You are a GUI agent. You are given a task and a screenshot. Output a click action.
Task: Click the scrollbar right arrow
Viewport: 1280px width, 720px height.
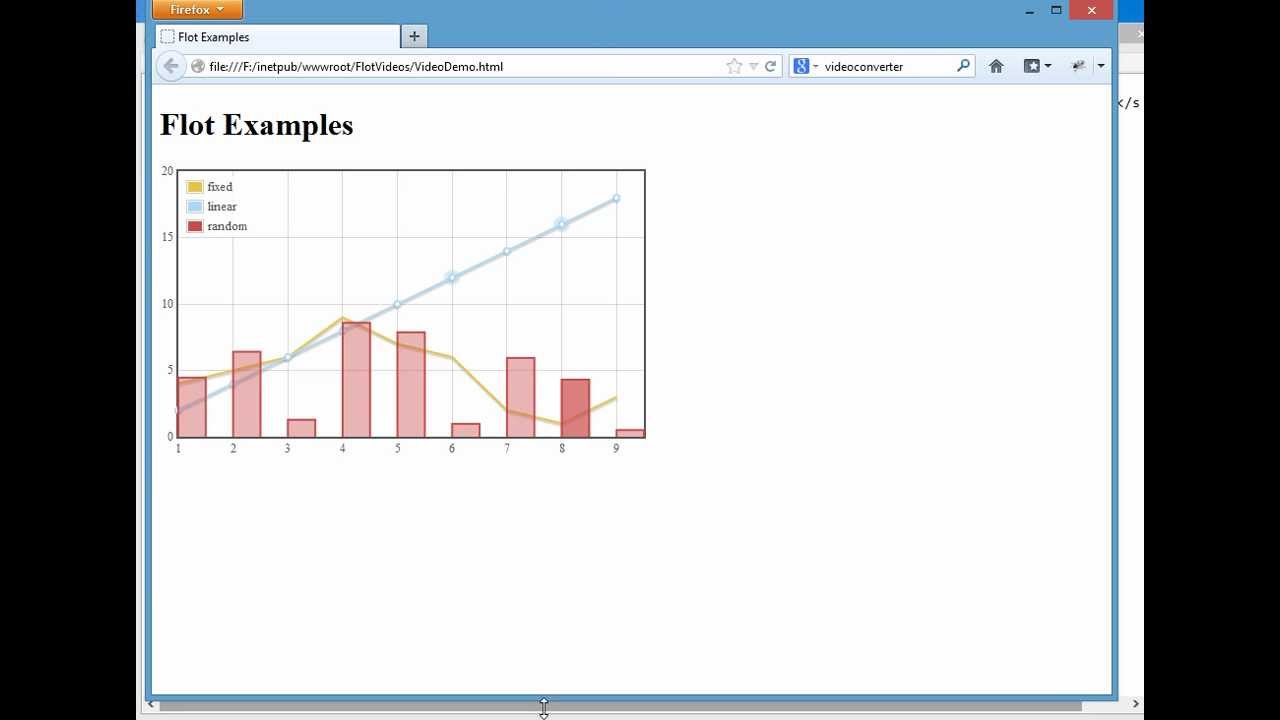coord(1135,705)
